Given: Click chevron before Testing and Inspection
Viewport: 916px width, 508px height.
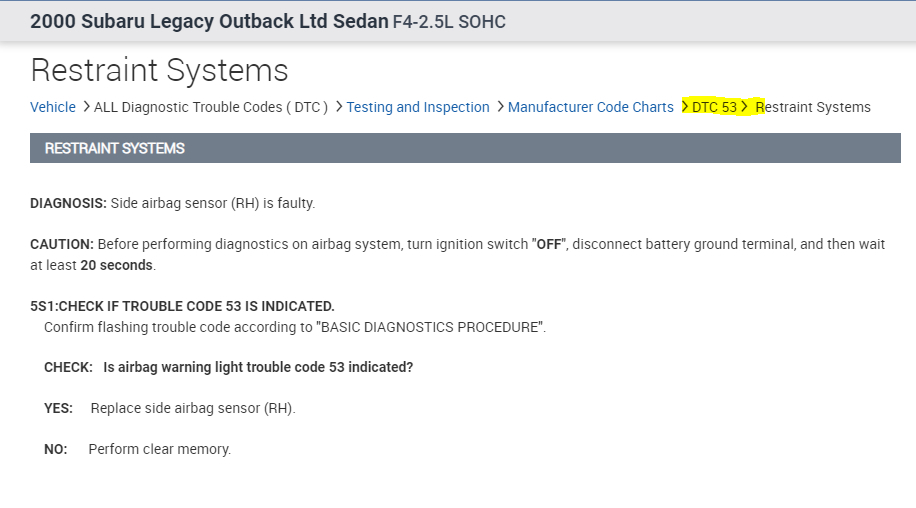Looking at the screenshot, I should [x=339, y=107].
